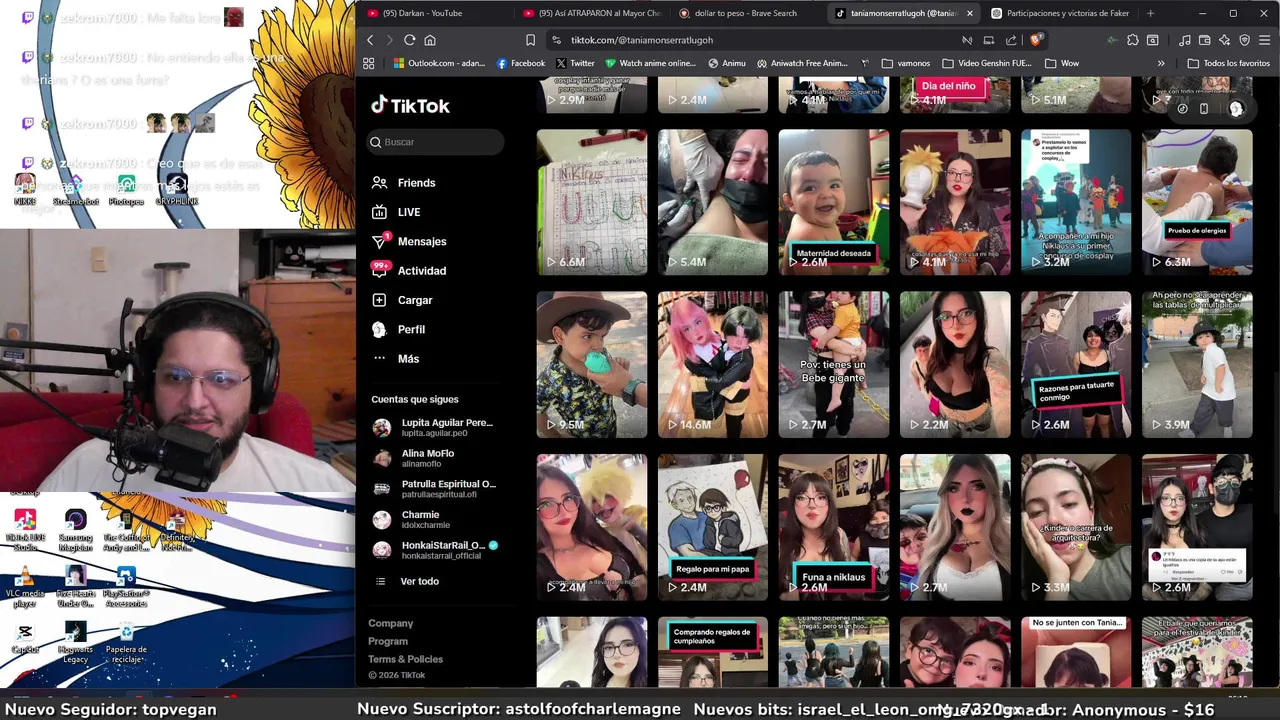Reload the TikTok page
The width and height of the screenshot is (1280, 720).
click(409, 40)
